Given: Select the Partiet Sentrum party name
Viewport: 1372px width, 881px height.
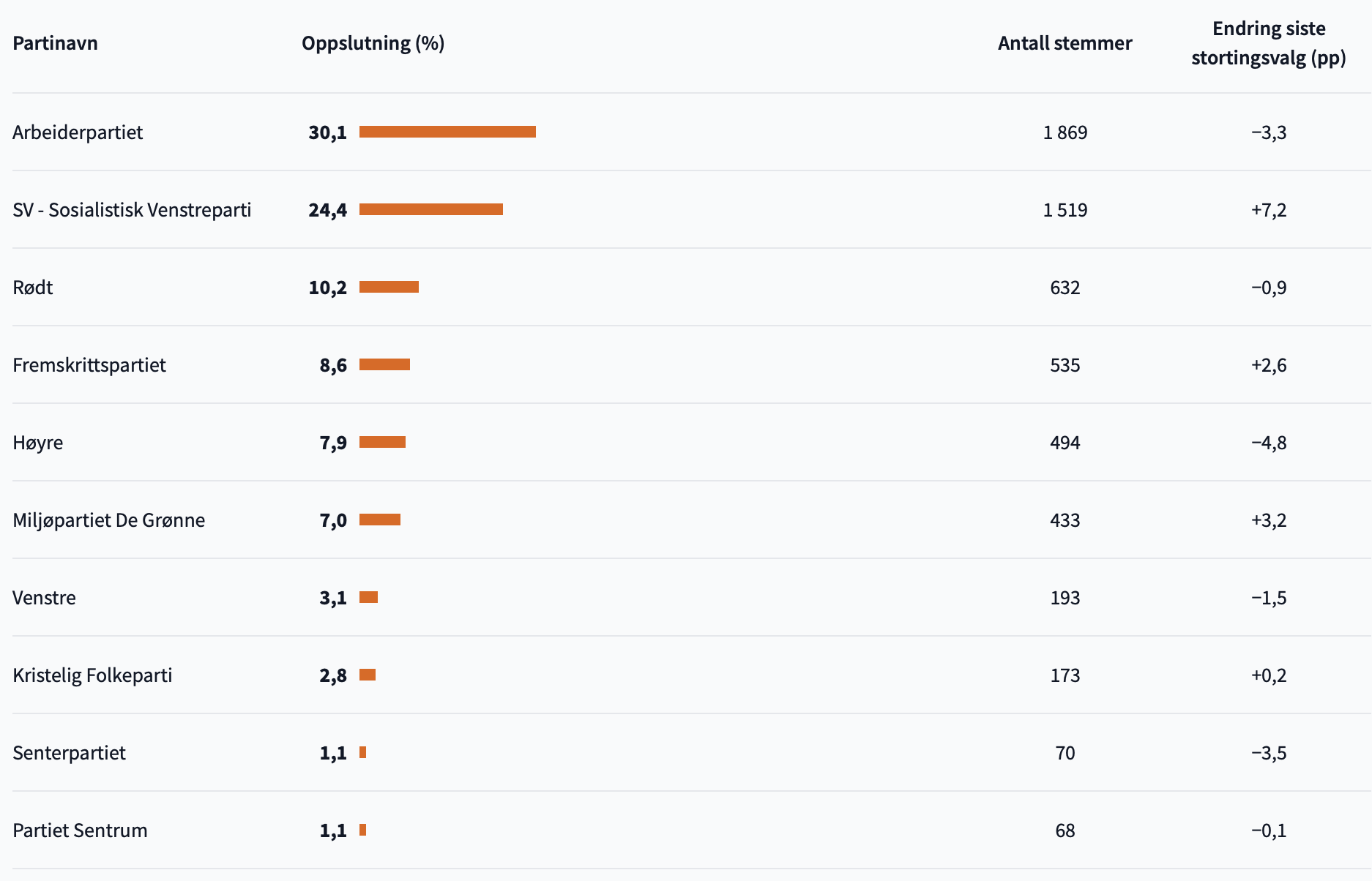Looking at the screenshot, I should [80, 831].
